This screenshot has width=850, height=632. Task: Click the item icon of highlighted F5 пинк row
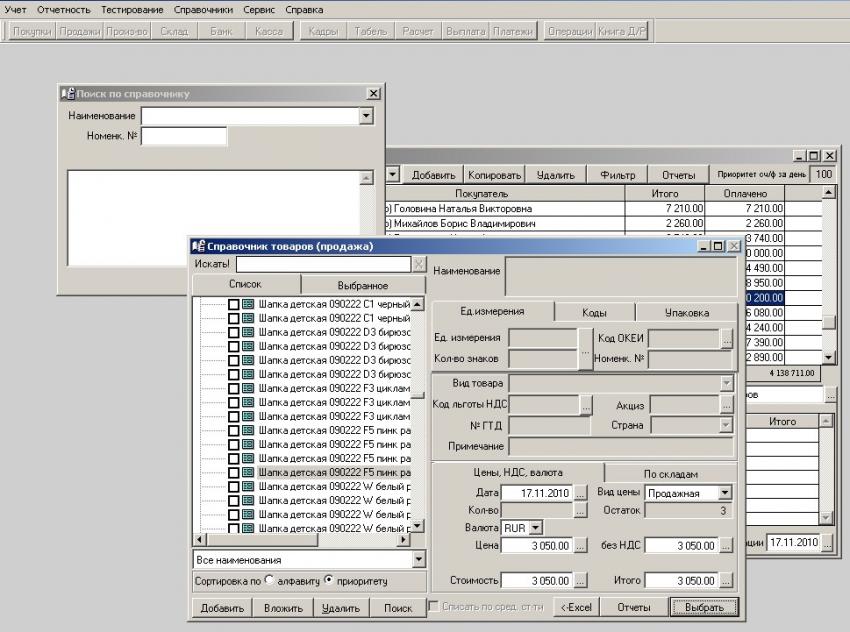[x=248, y=472]
